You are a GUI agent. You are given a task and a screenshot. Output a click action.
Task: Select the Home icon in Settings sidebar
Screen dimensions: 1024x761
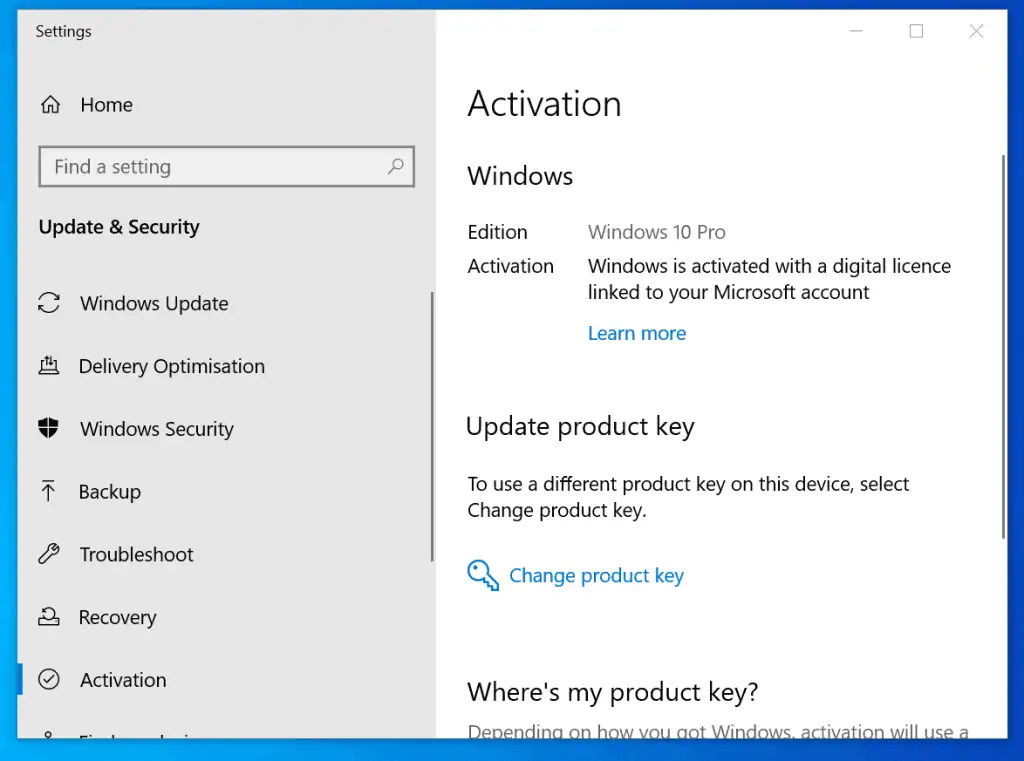50,104
